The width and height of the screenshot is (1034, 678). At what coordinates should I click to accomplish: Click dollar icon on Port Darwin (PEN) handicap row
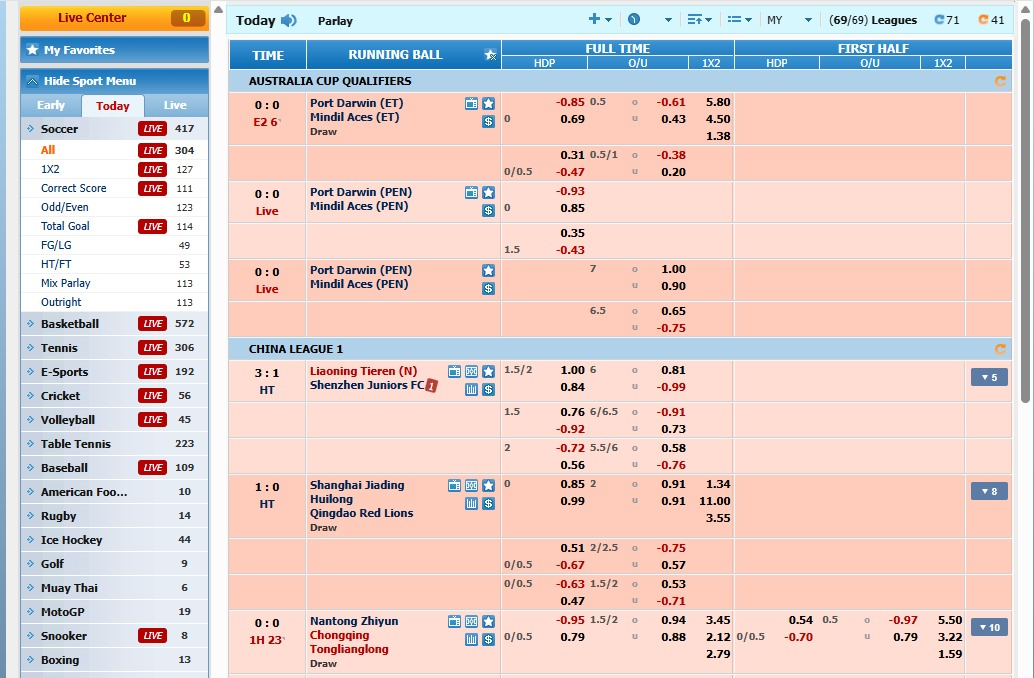pos(488,210)
